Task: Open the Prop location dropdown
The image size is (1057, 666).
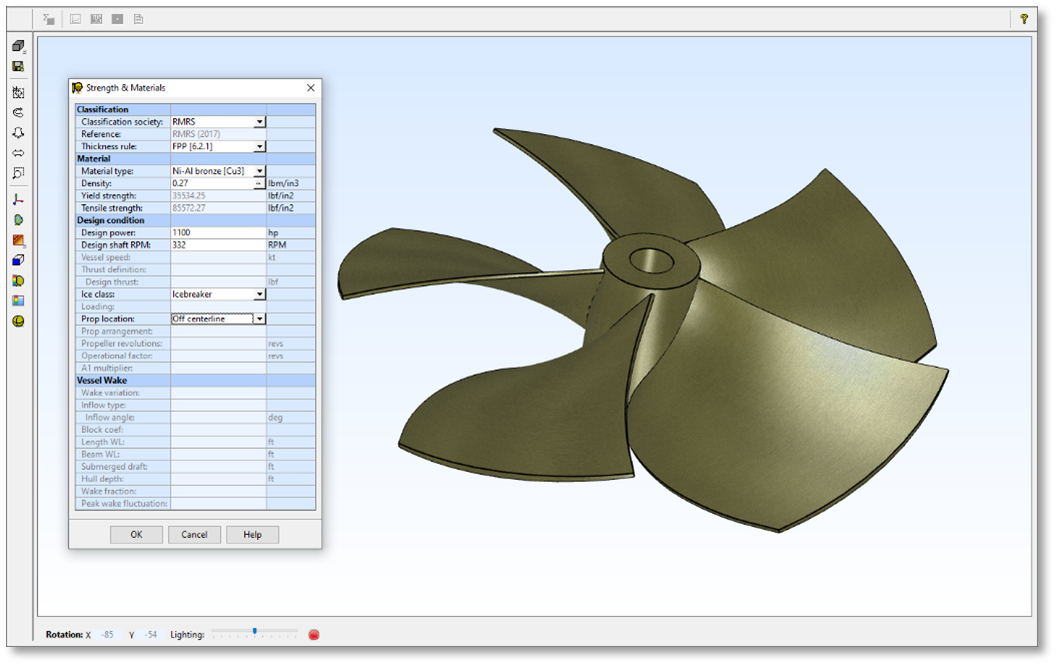Action: click(x=259, y=319)
